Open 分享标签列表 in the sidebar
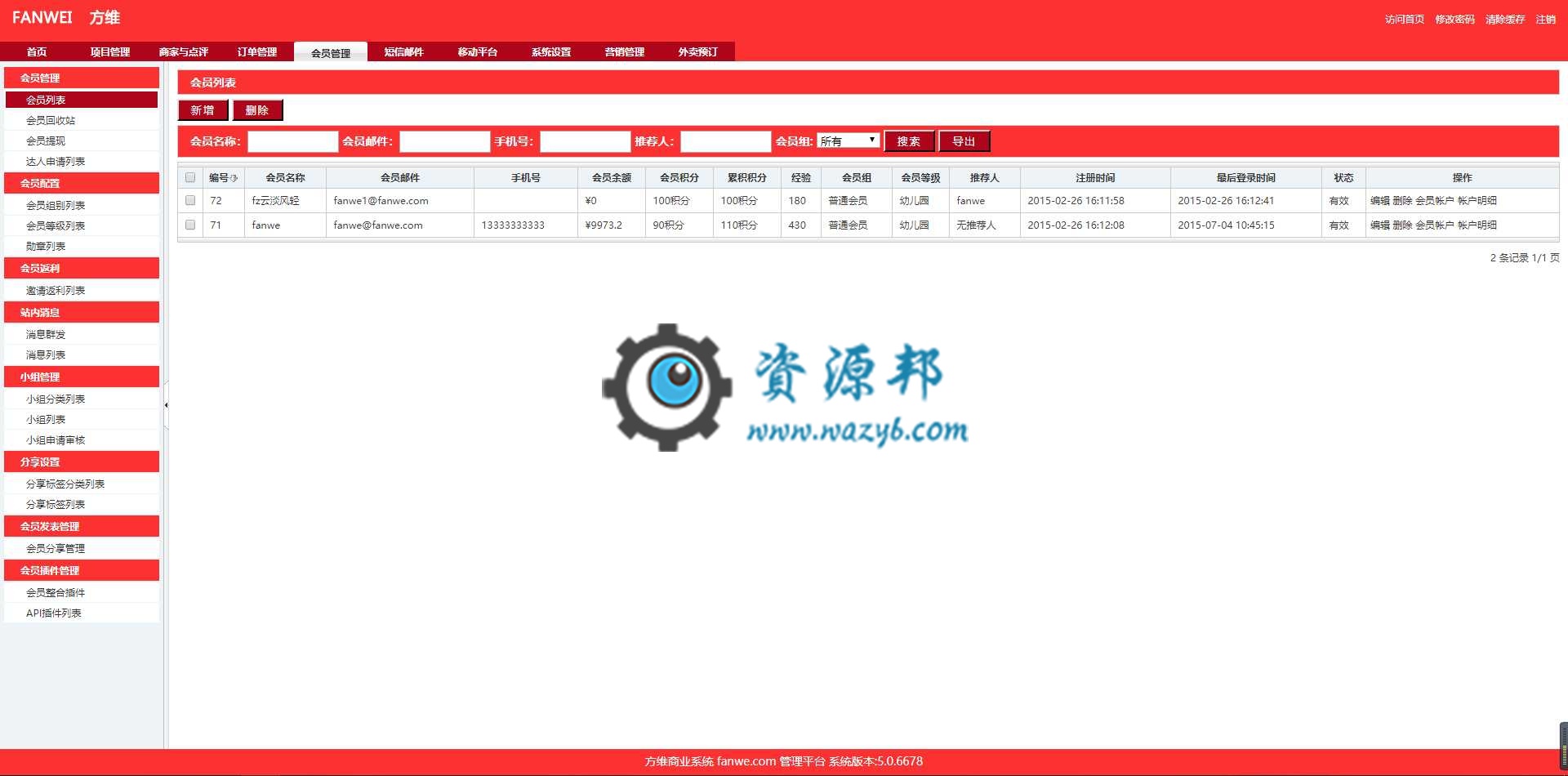This screenshot has width=1568, height=776. 82,504
